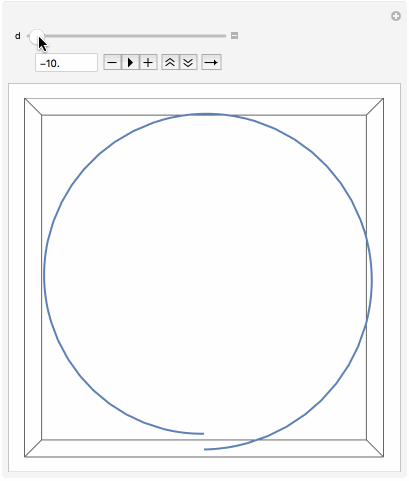The image size is (409, 481).
Task: Click the upper inner end of the blue curve
Action: (x=203, y=434)
